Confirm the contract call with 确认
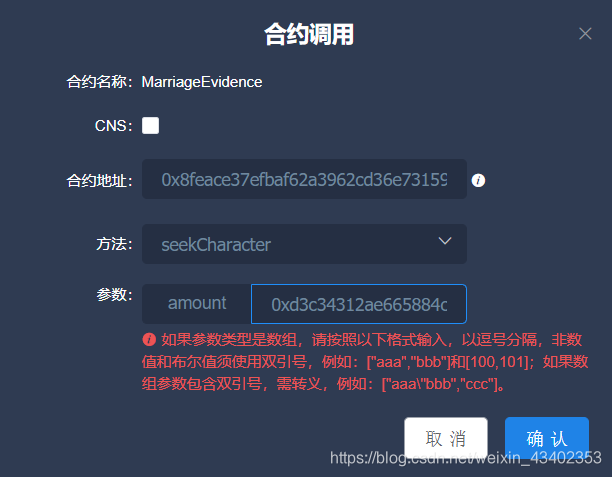 click(546, 438)
